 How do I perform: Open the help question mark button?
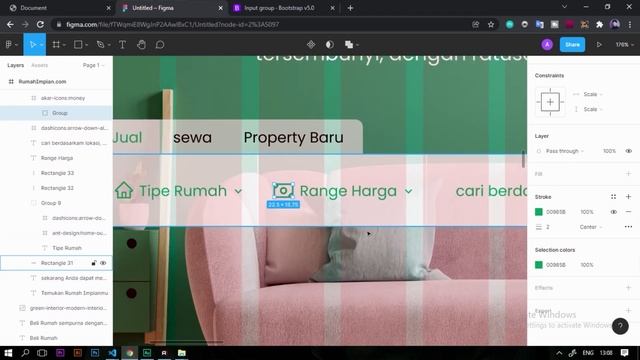click(620, 326)
